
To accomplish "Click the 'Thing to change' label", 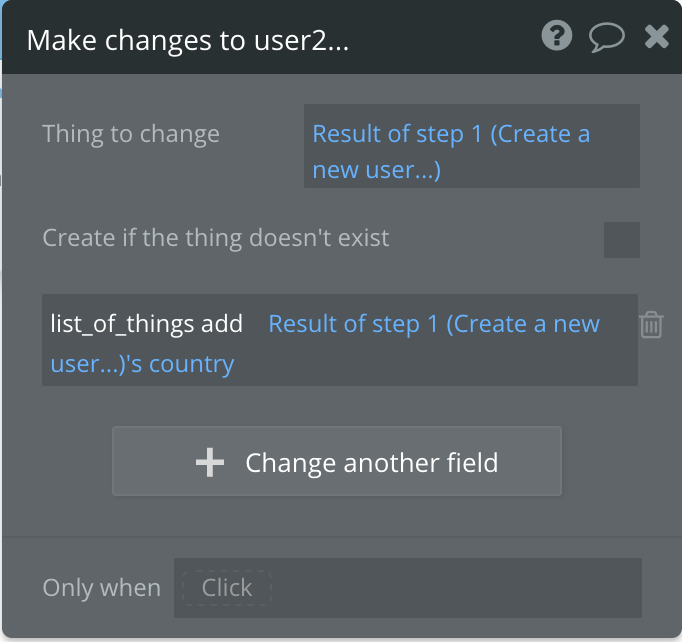I will click(x=131, y=134).
